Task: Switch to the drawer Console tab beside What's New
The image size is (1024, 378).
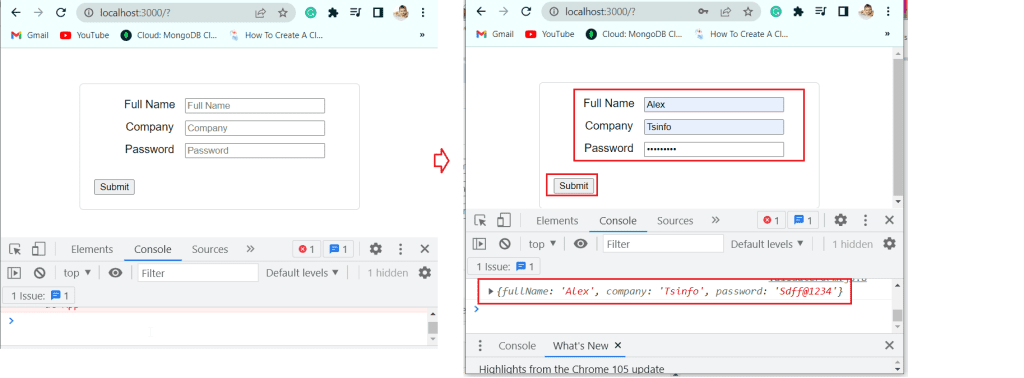Action: click(517, 346)
